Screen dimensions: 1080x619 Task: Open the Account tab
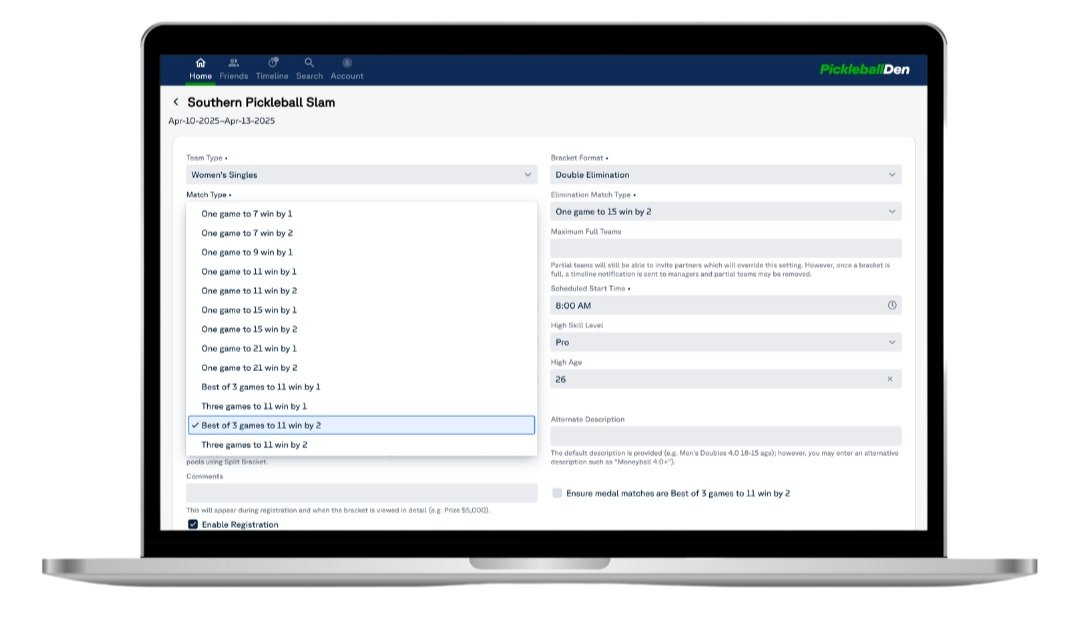[x=346, y=69]
